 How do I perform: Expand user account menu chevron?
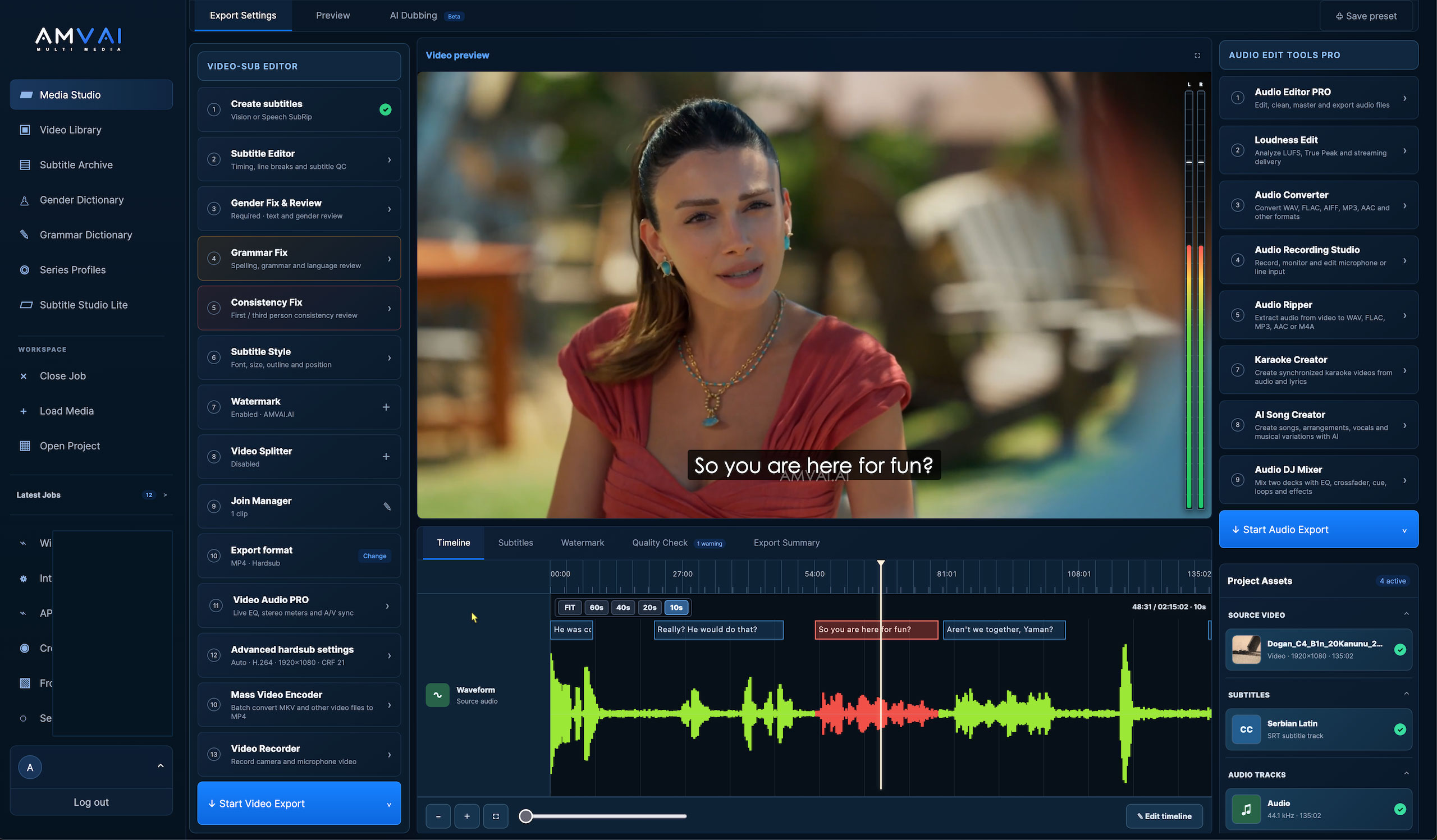pyautogui.click(x=160, y=766)
